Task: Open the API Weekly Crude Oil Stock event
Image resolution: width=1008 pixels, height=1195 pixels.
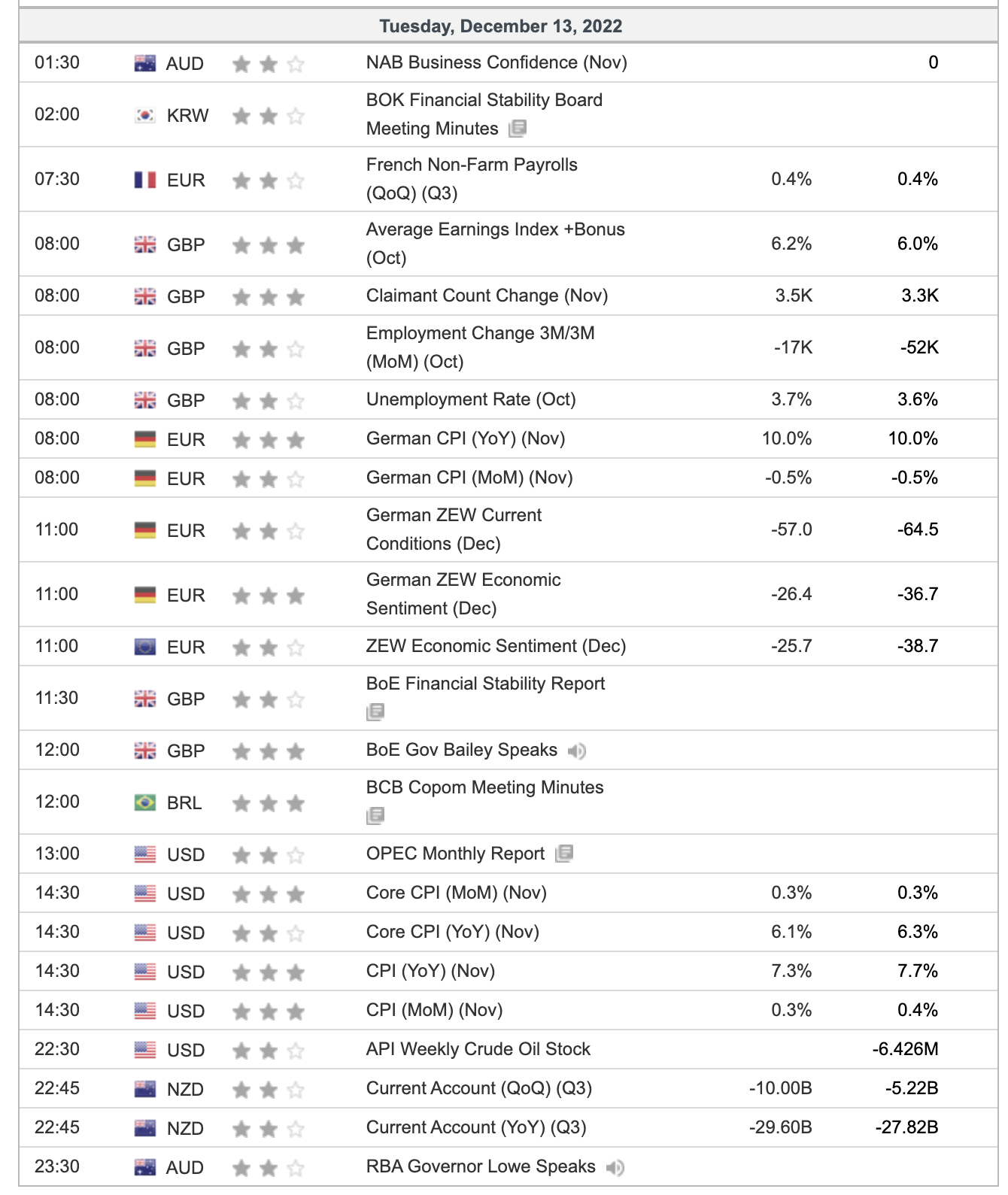Action: [x=478, y=1049]
